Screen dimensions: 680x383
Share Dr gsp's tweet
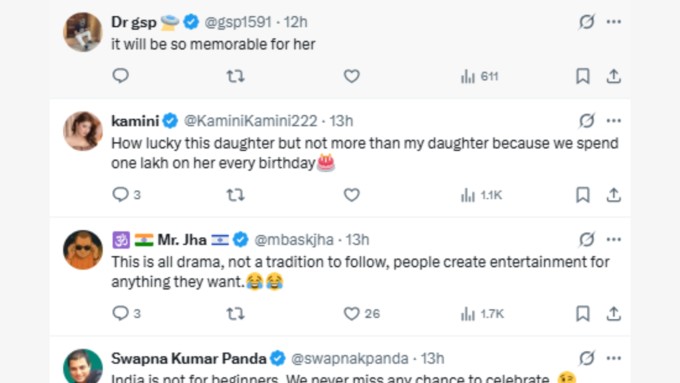click(x=614, y=76)
